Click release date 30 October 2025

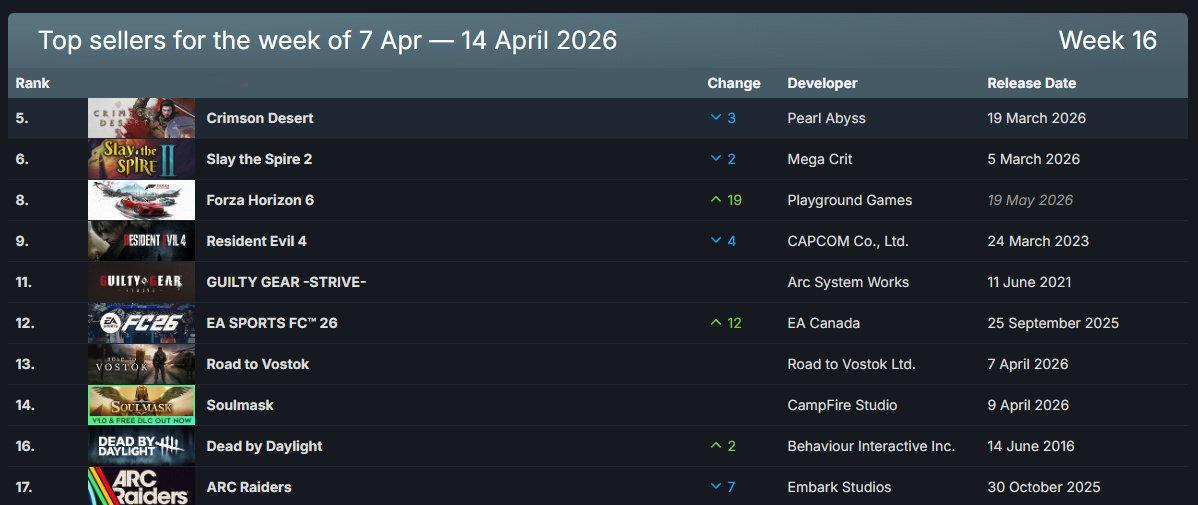(1044, 487)
